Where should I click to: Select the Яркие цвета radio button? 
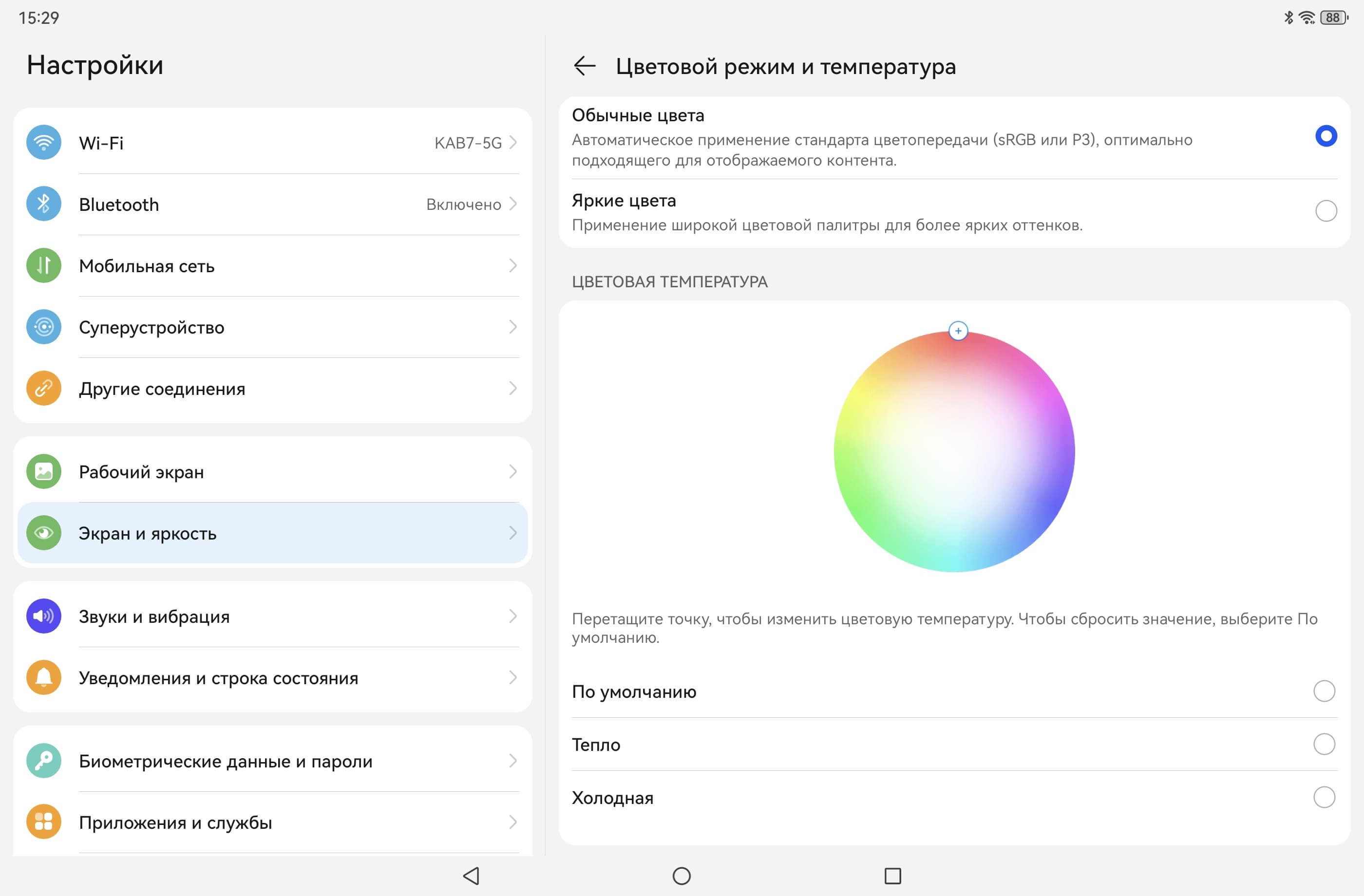1326,211
